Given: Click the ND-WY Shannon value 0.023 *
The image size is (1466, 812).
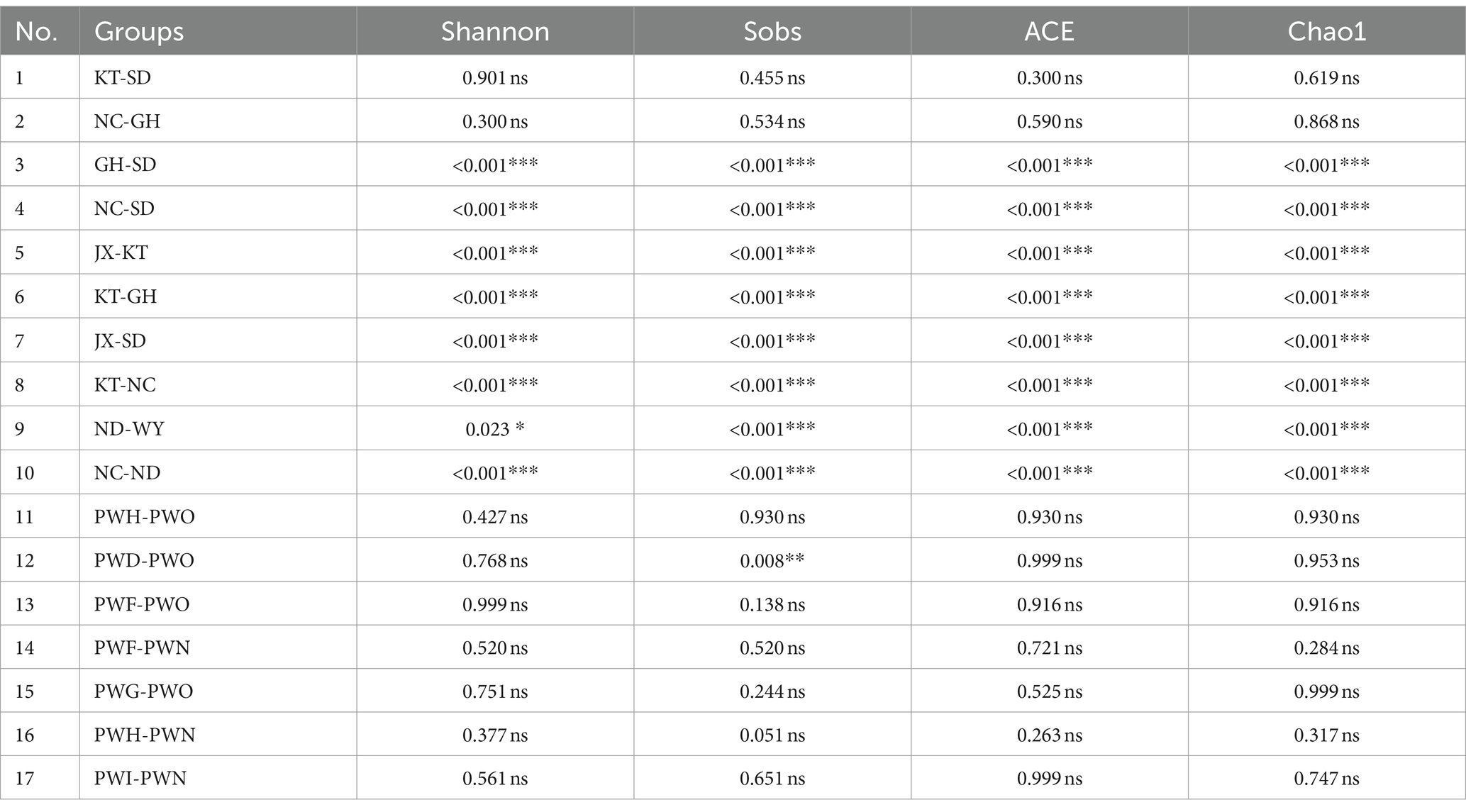Looking at the screenshot, I should (495, 429).
